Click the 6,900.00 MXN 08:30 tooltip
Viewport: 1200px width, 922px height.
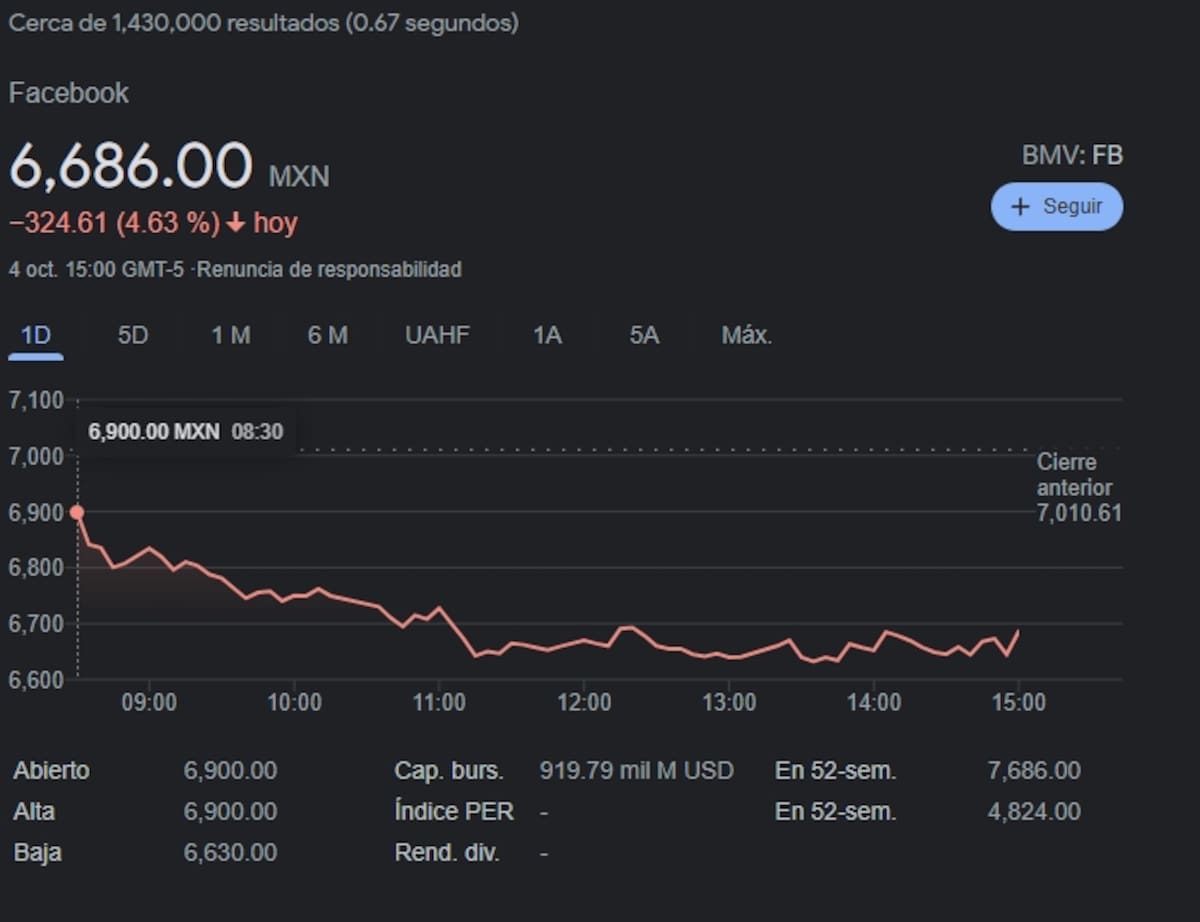click(x=186, y=432)
